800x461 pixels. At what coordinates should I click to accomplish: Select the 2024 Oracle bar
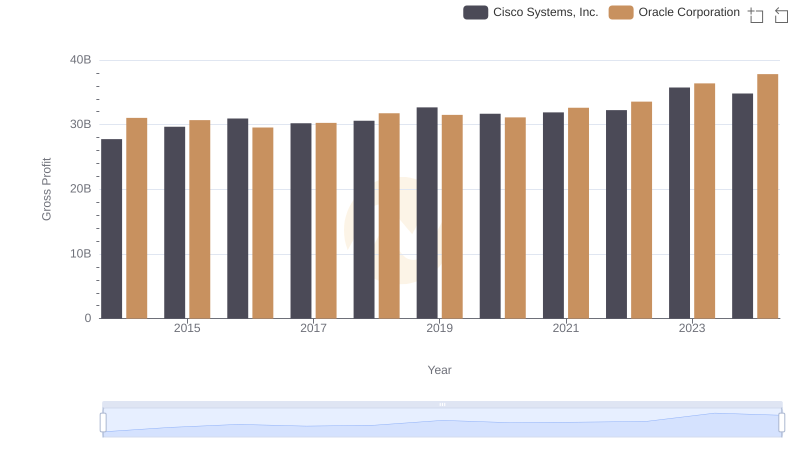point(768,196)
